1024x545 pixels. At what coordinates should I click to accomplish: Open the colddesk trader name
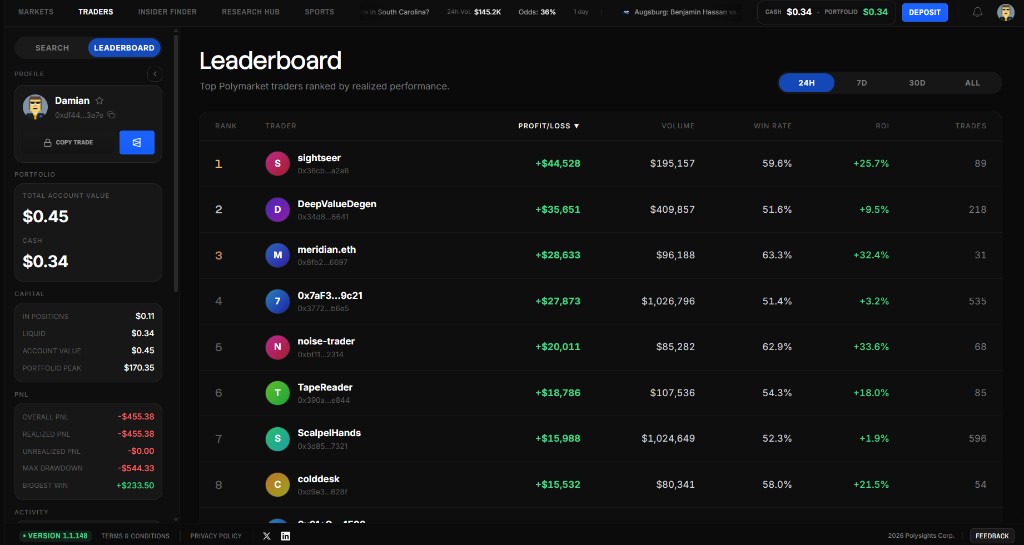tap(319, 479)
